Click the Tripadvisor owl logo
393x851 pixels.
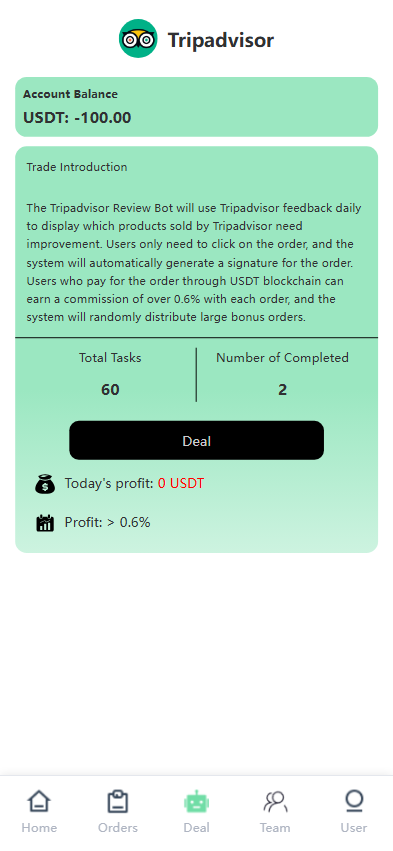[138, 38]
